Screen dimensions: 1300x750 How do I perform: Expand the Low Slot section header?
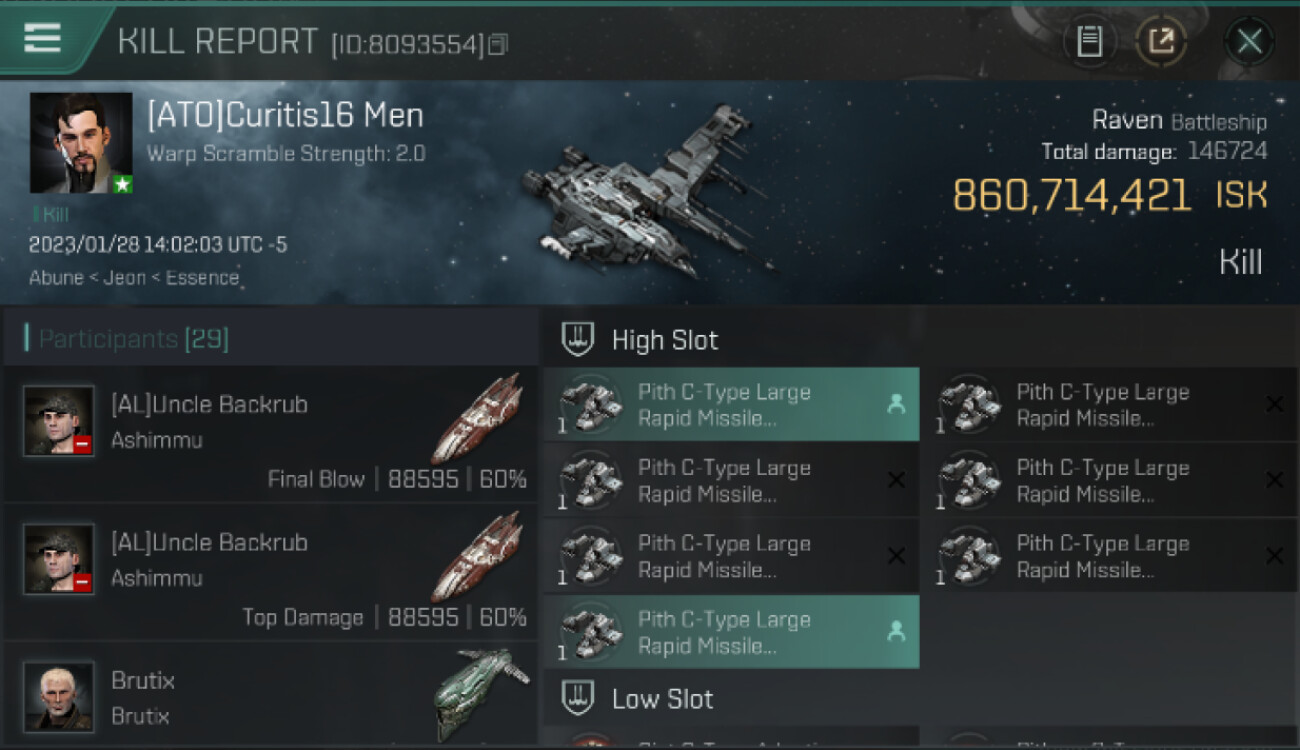tap(920, 699)
